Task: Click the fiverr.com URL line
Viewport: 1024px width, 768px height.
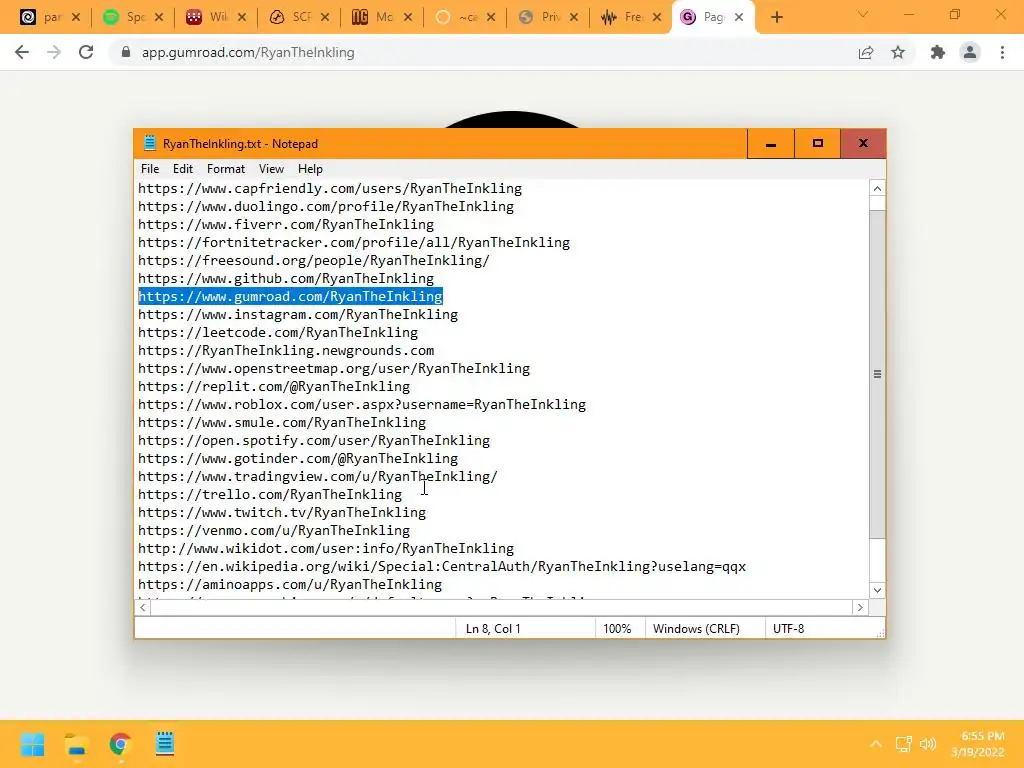Action: (285, 225)
